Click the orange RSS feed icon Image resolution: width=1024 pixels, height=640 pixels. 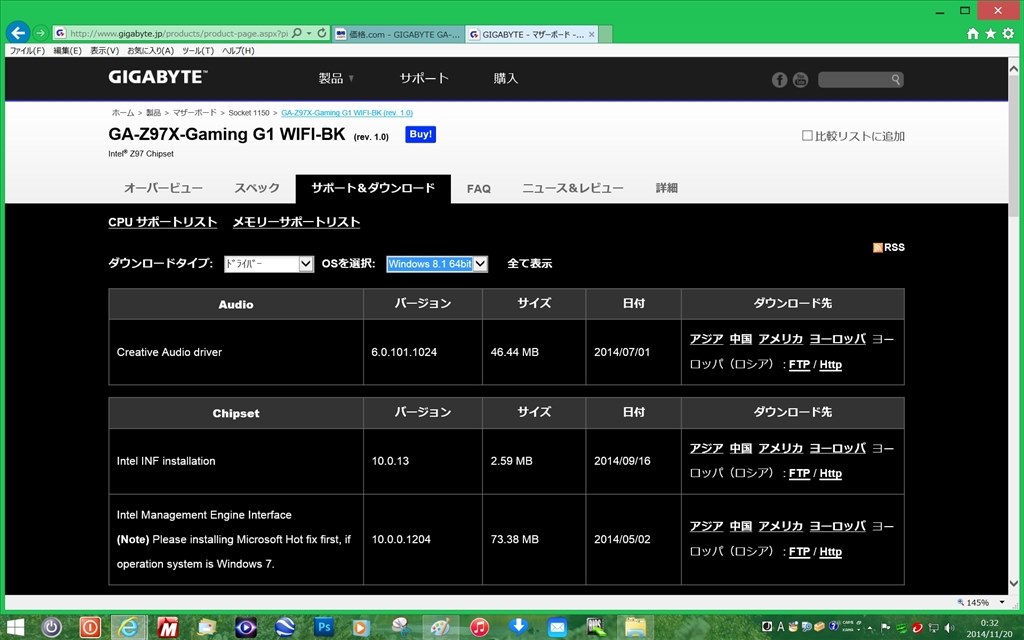coord(878,248)
